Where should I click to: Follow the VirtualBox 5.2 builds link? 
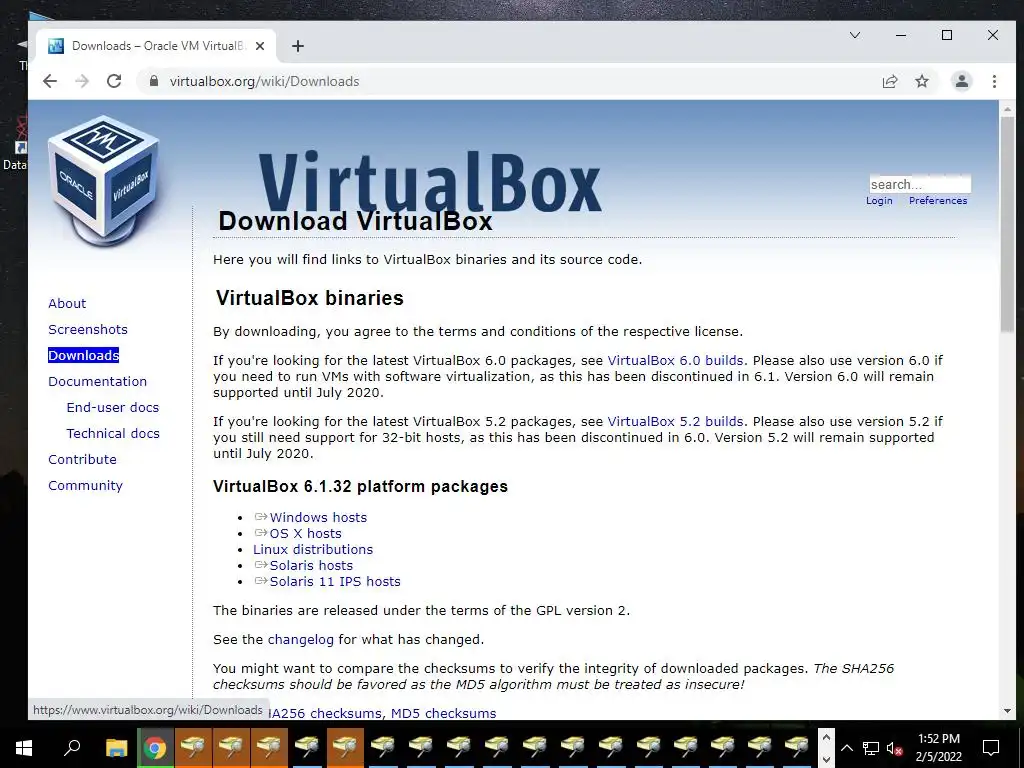pos(675,421)
